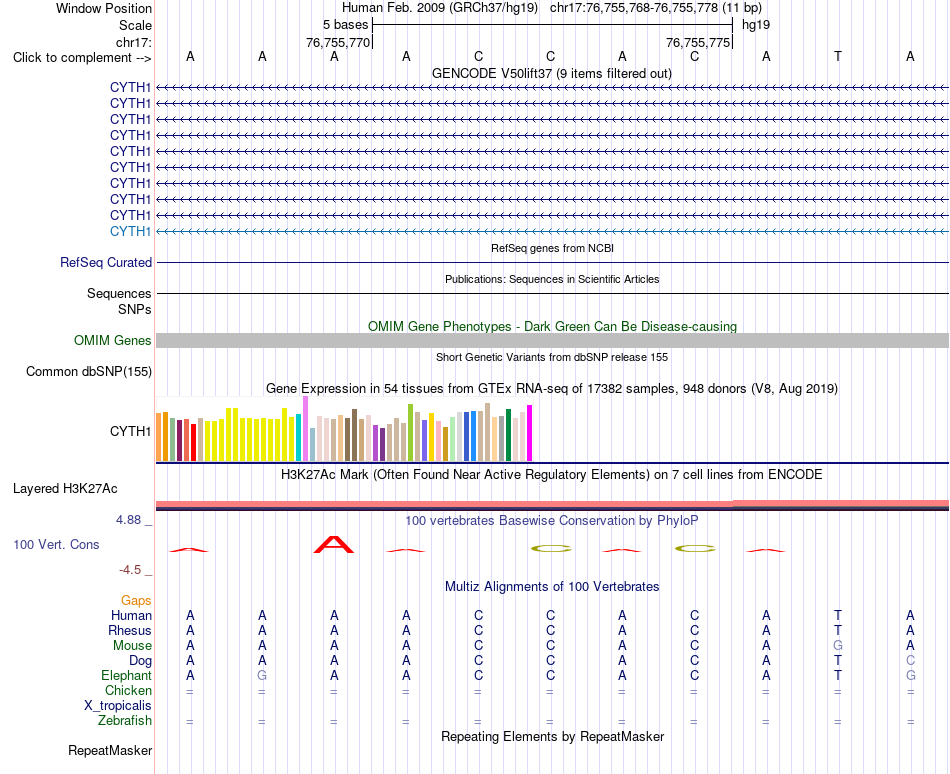This screenshot has width=950, height=774.
Task: Click the CYTH1 label beside the GTEx chart
Action: pos(130,431)
